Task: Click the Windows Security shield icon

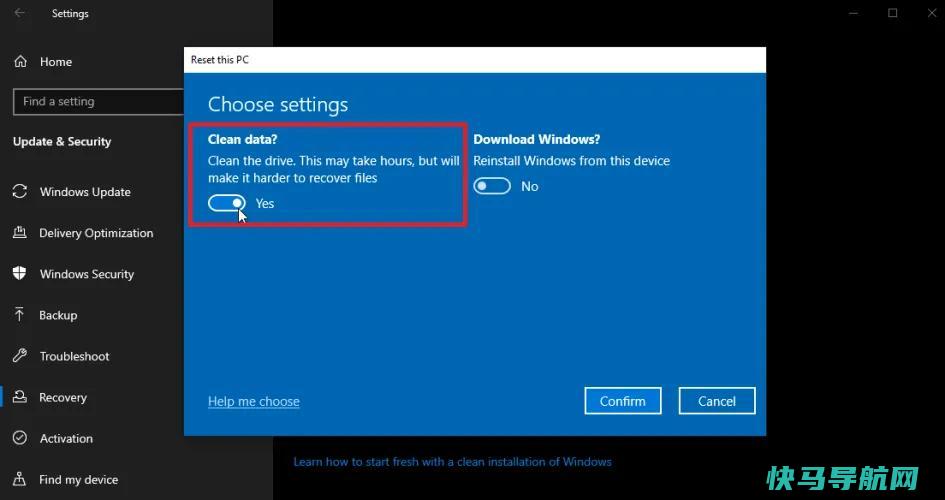Action: click(x=20, y=273)
